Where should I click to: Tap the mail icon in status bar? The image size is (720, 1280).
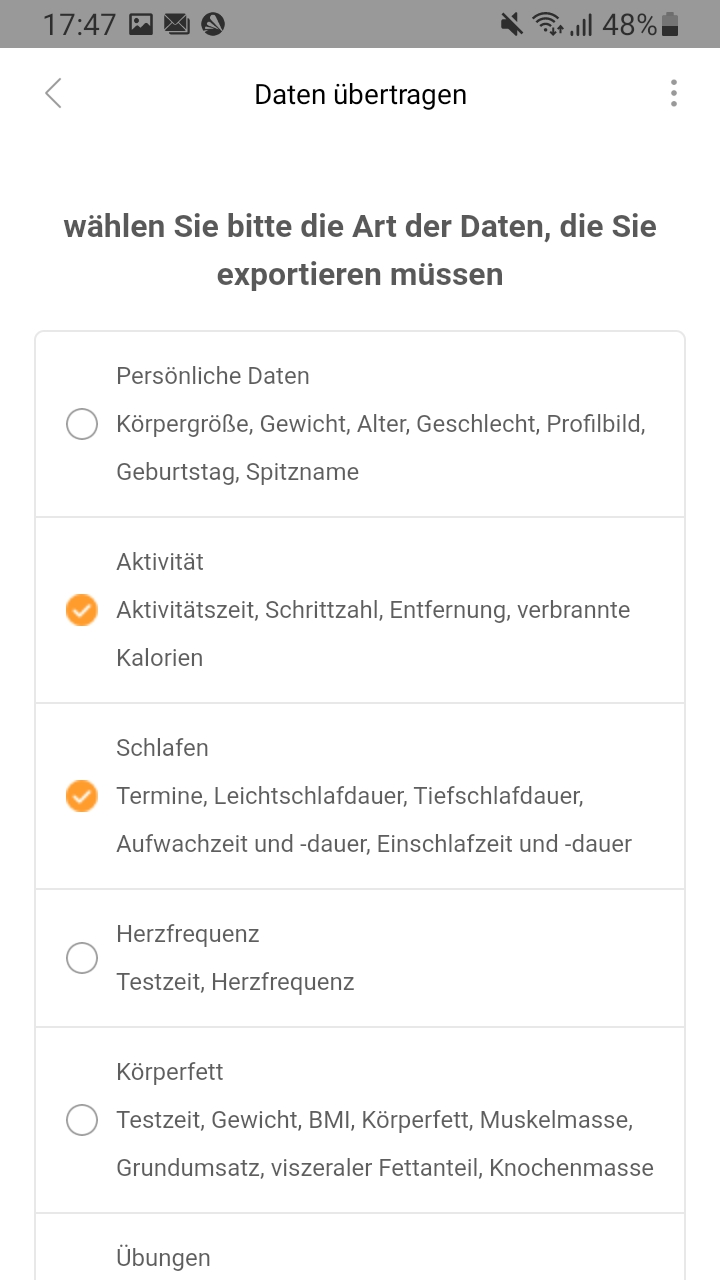[x=176, y=24]
